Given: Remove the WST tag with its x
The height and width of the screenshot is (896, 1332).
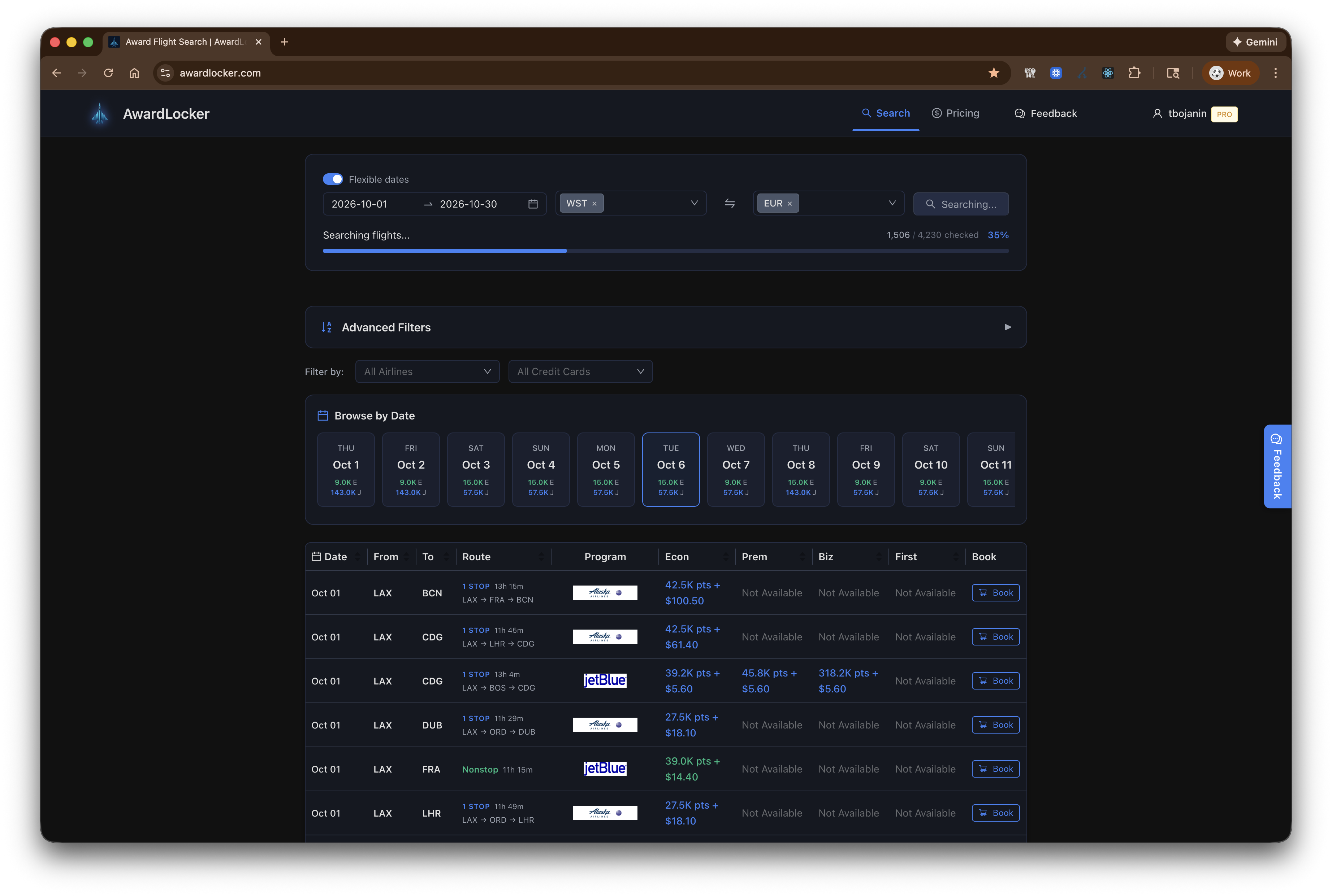Looking at the screenshot, I should click(594, 204).
